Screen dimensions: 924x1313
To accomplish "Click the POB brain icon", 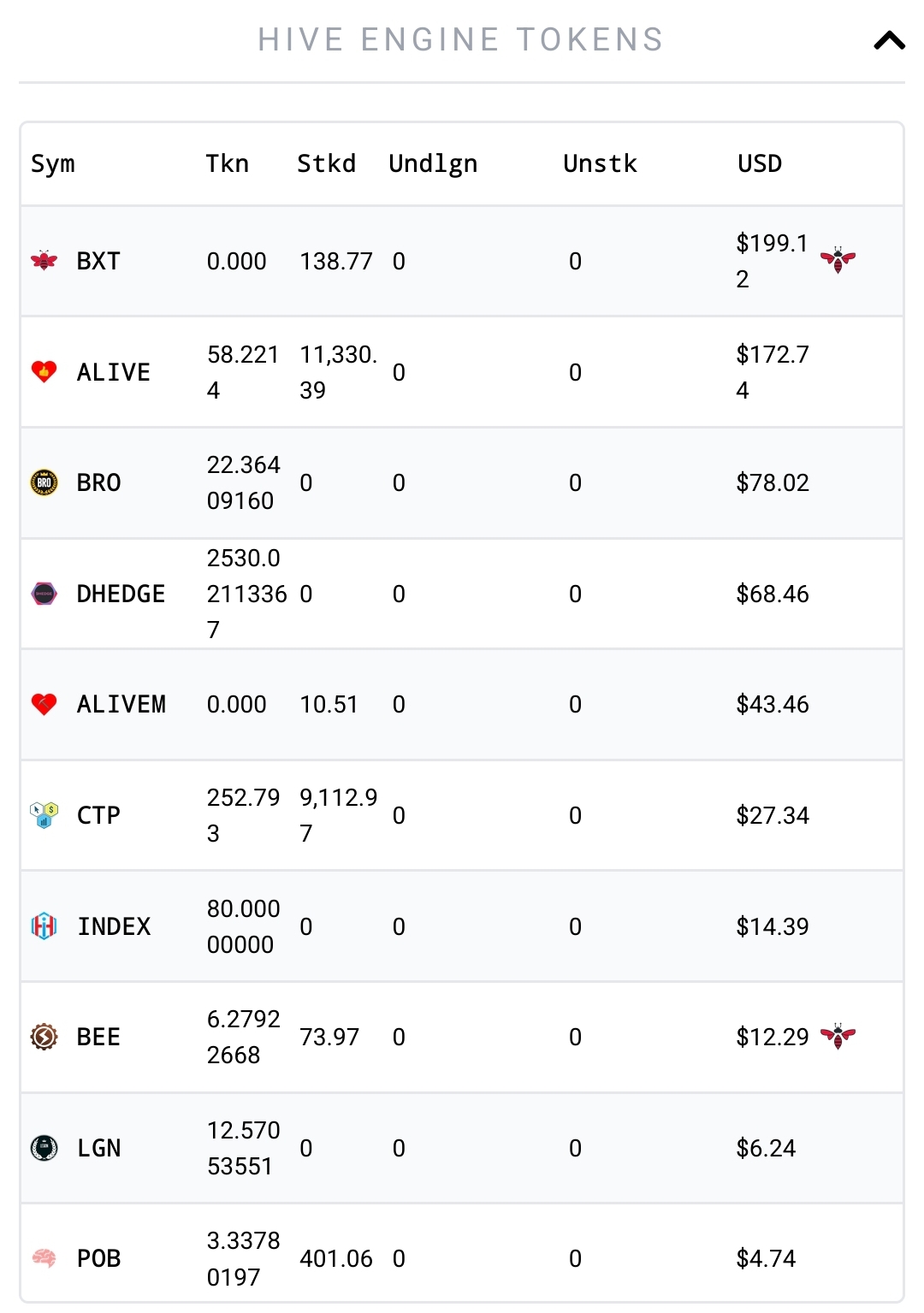I will [x=44, y=1258].
